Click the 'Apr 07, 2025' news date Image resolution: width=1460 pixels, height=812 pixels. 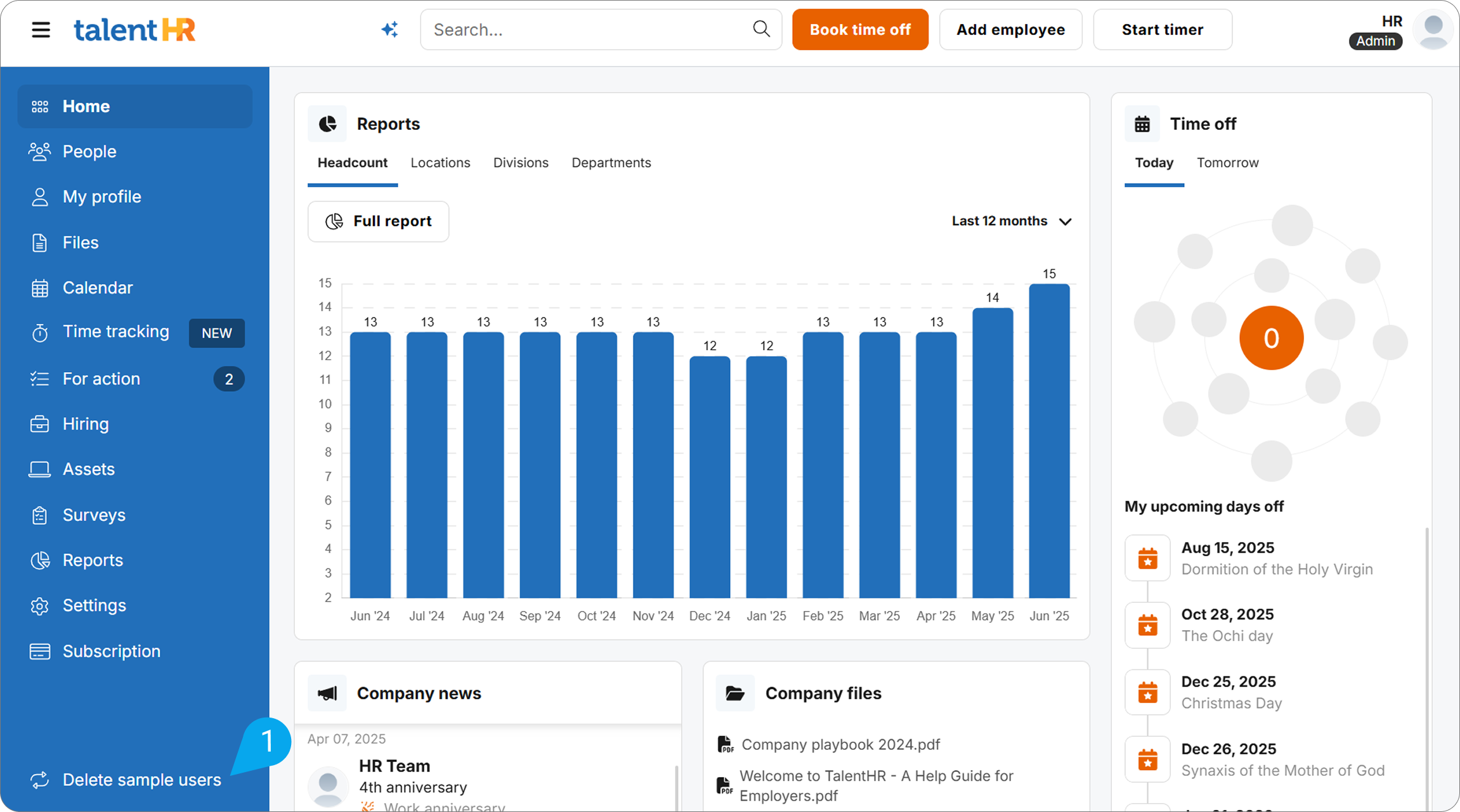[346, 739]
